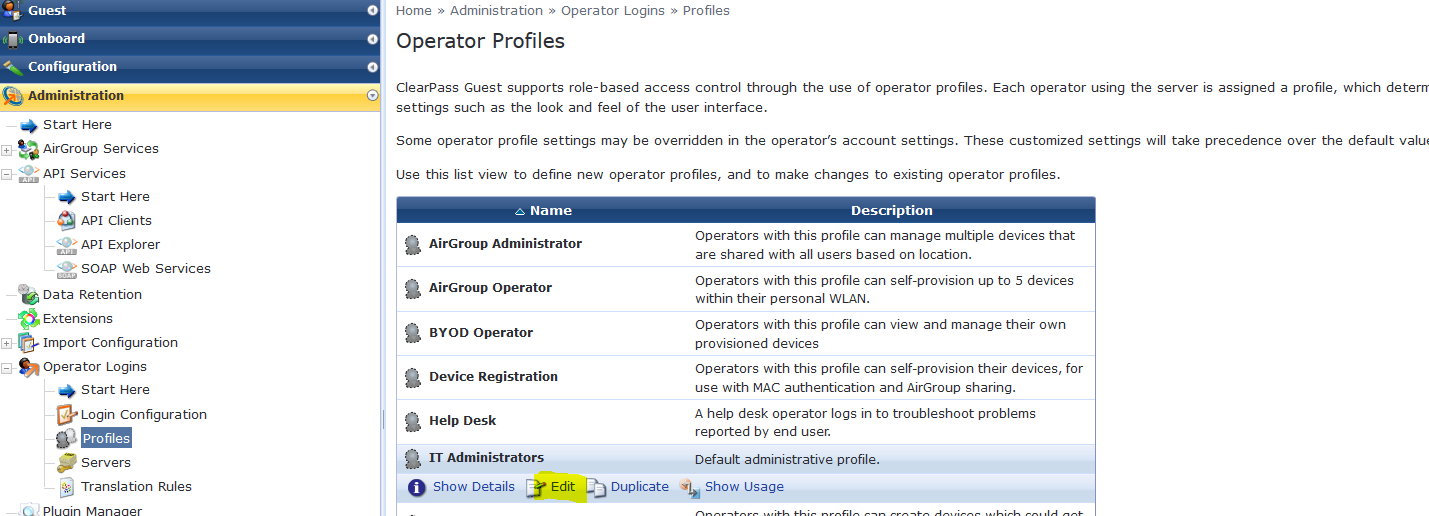The height and width of the screenshot is (516, 1429).
Task: Click the Data Retention icon
Action: 28,294
